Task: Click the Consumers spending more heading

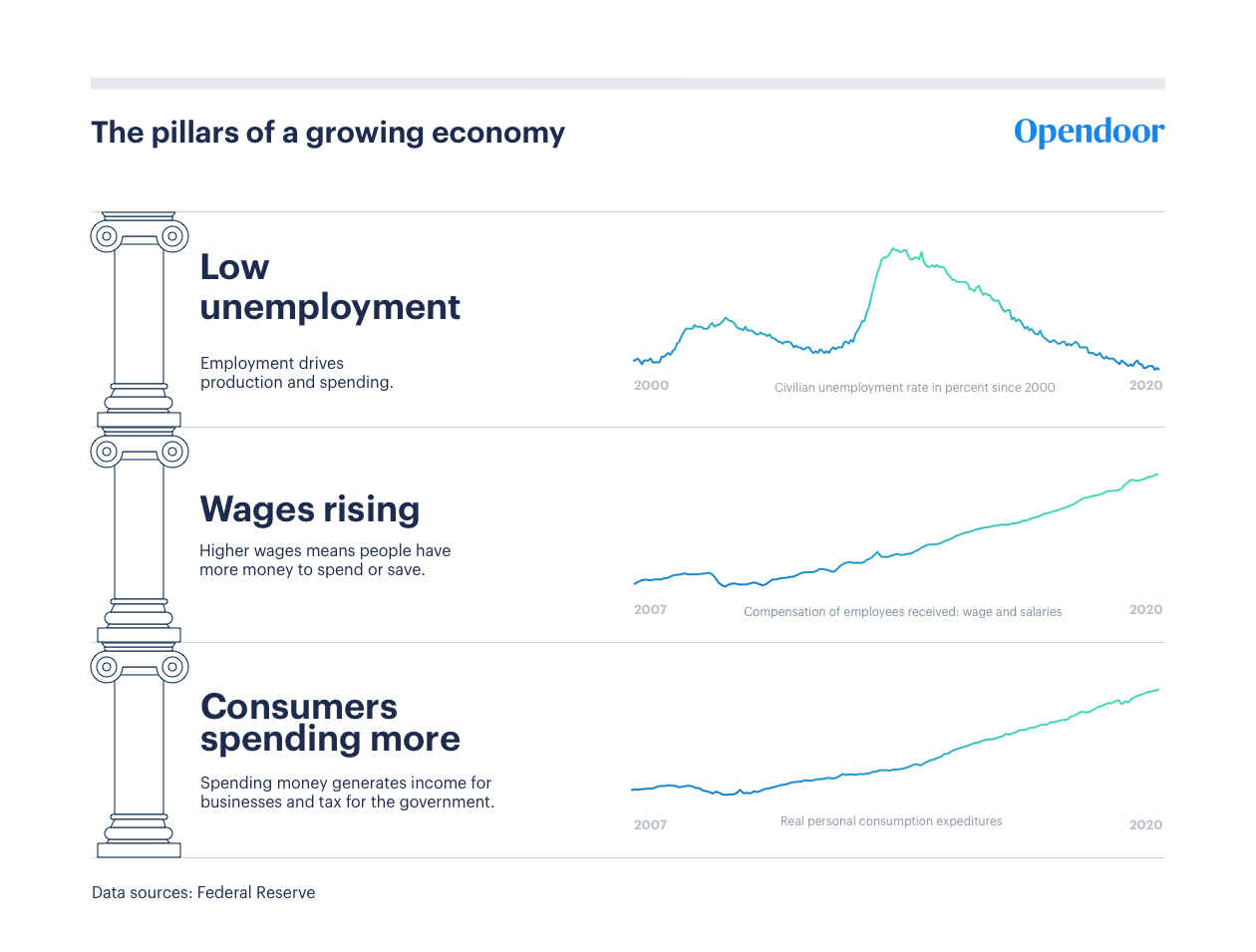Action: tap(330, 723)
